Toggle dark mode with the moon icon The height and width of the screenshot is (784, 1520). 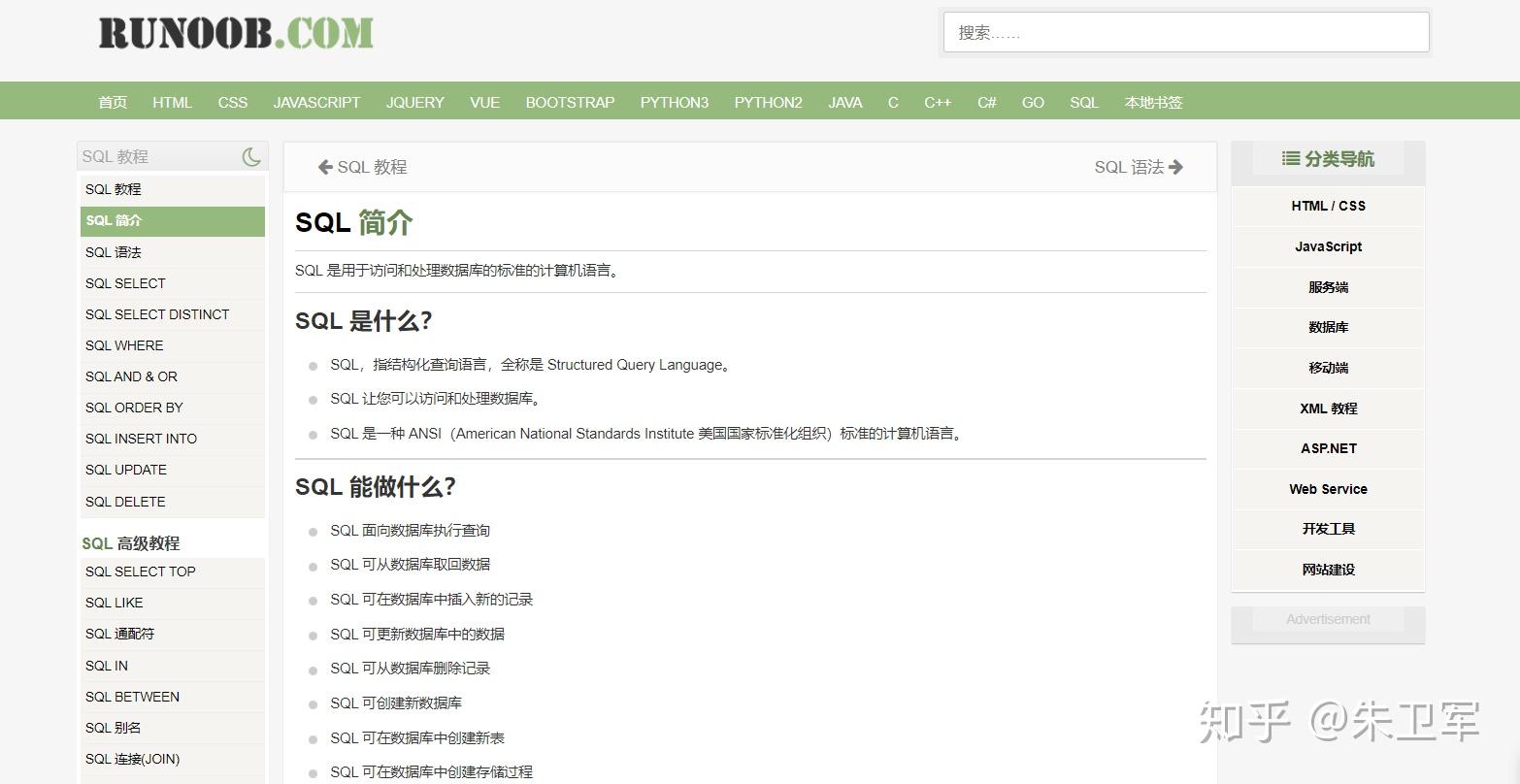251,155
